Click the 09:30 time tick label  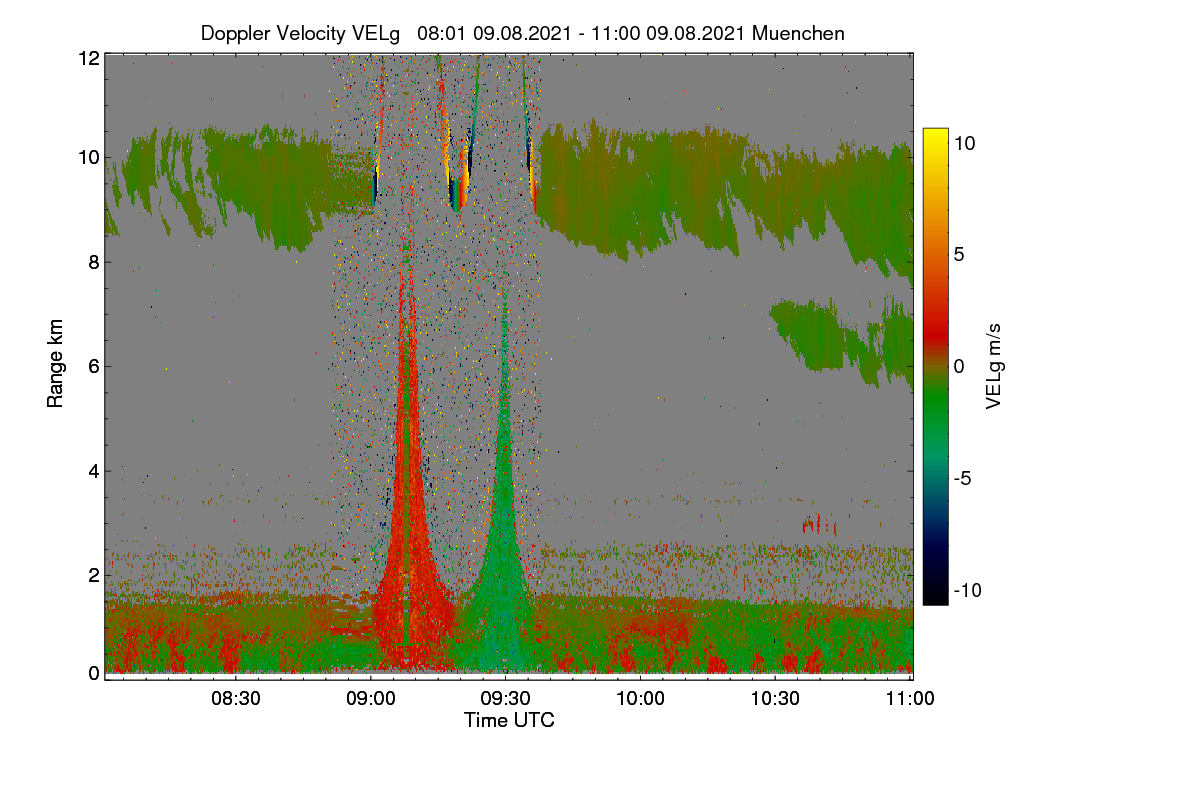[506, 699]
